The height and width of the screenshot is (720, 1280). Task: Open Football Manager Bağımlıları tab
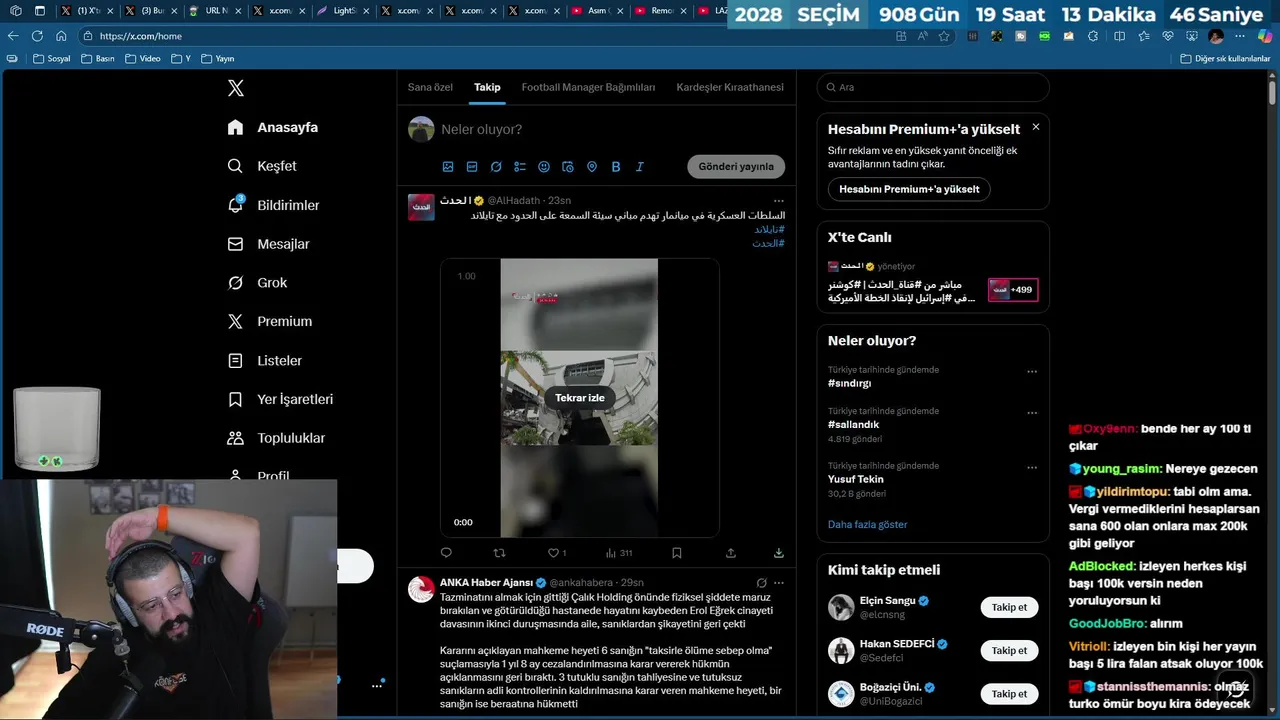tap(588, 87)
